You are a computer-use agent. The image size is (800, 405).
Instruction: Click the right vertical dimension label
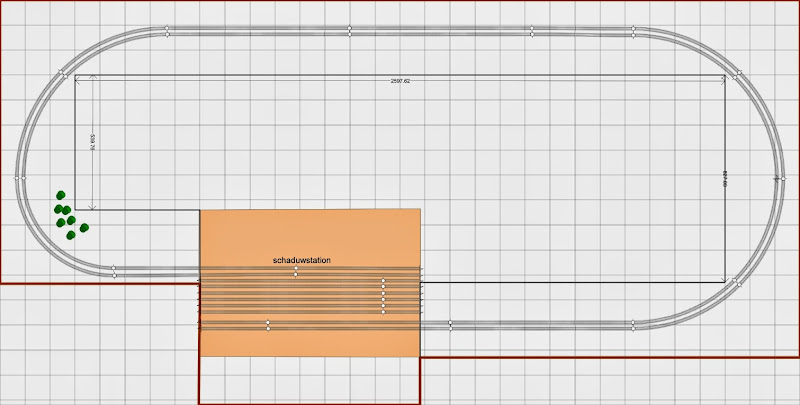(x=724, y=179)
